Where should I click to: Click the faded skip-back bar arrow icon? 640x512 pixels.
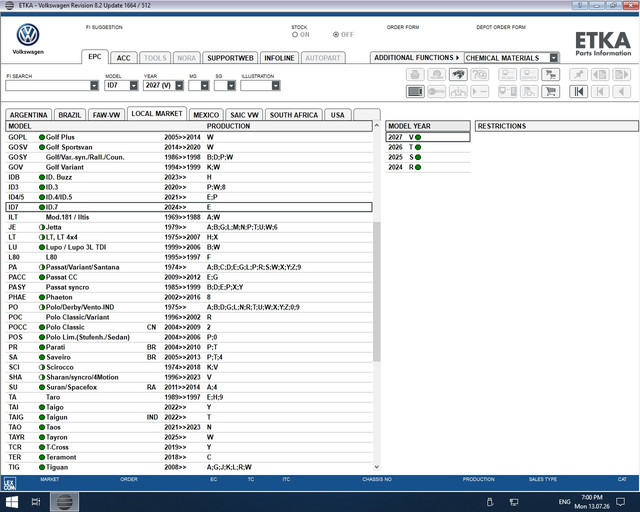pos(600,91)
